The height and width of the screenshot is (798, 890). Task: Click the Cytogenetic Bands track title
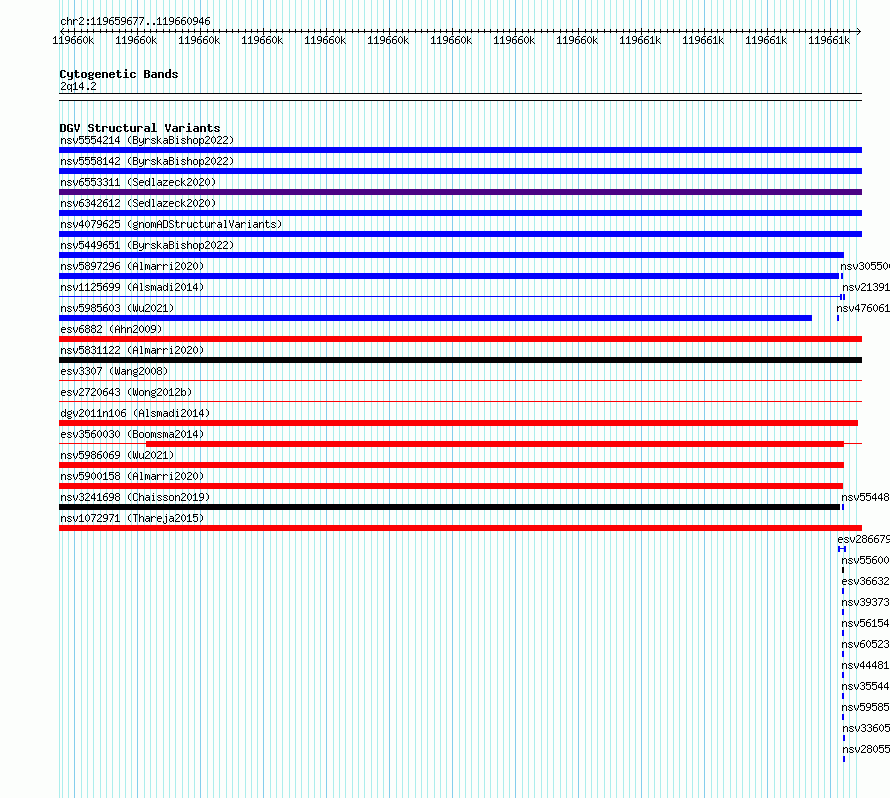click(119, 74)
